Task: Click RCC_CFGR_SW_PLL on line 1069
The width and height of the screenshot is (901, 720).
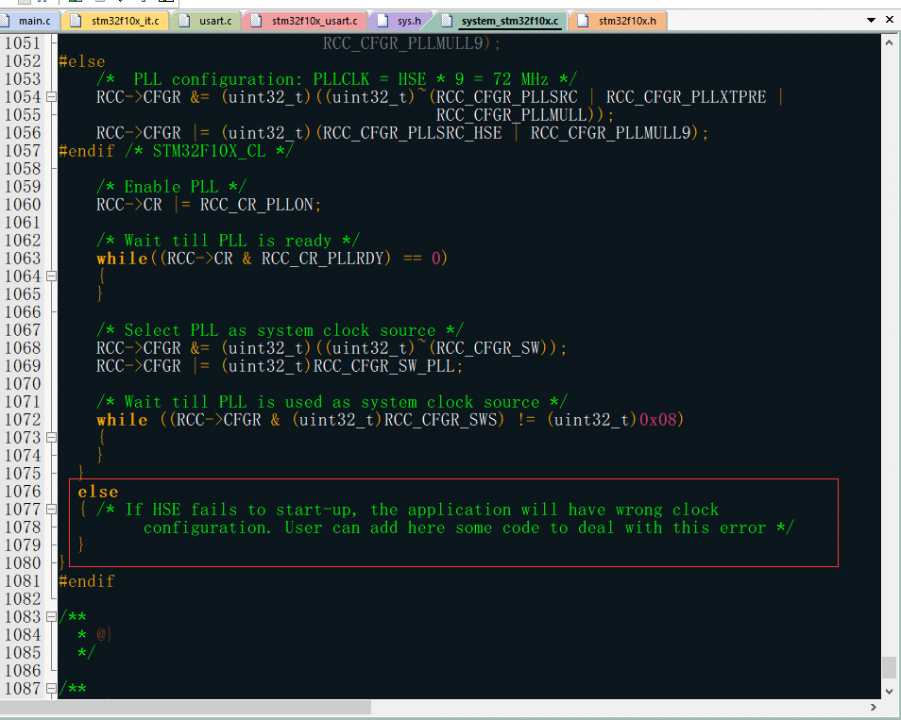Action: click(x=384, y=366)
